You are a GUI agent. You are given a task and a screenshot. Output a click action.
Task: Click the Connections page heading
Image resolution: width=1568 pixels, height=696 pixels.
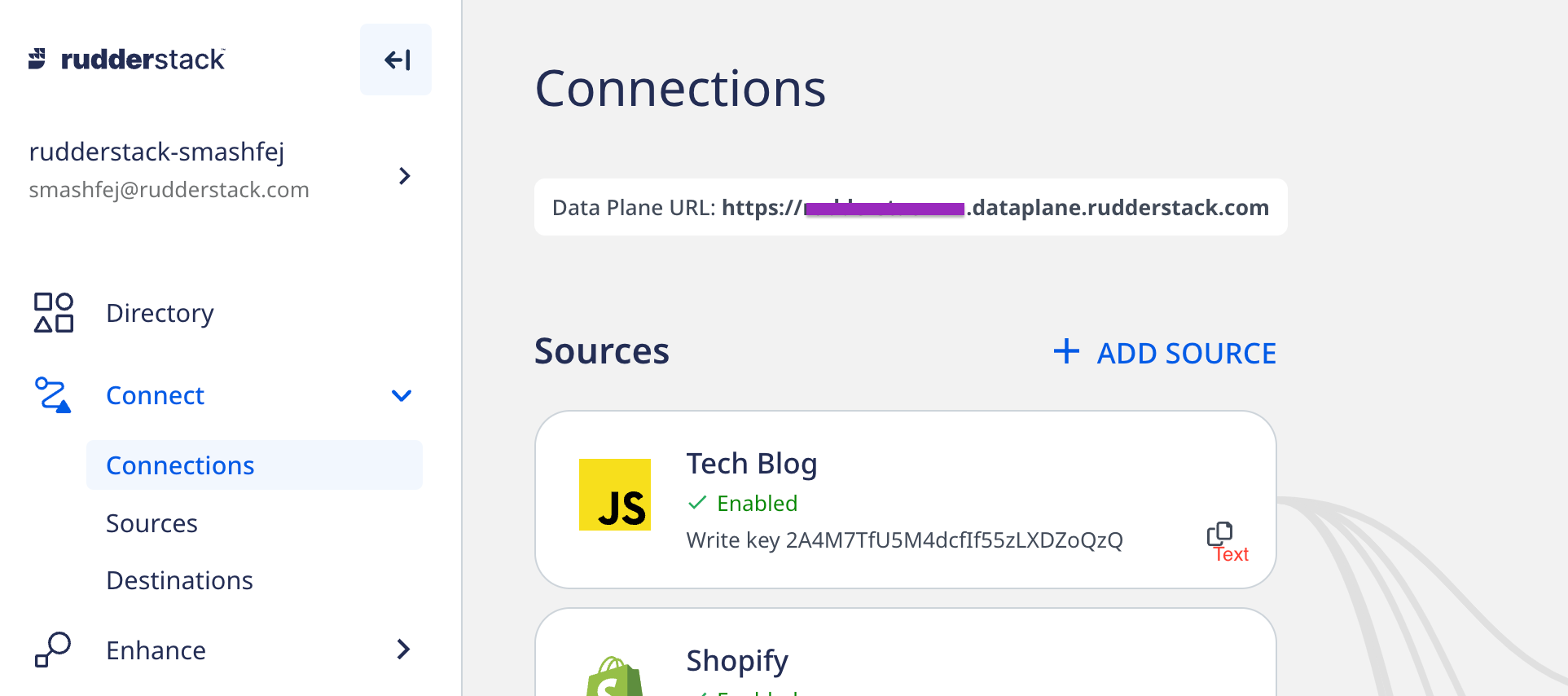click(680, 88)
